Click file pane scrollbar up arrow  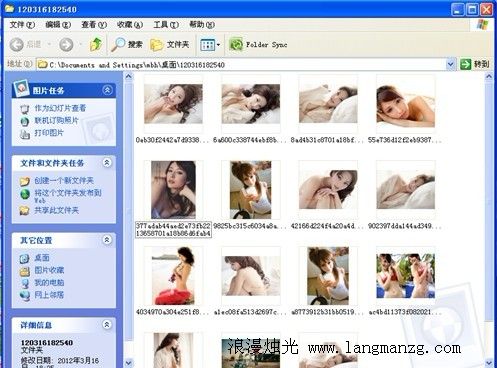[489, 77]
